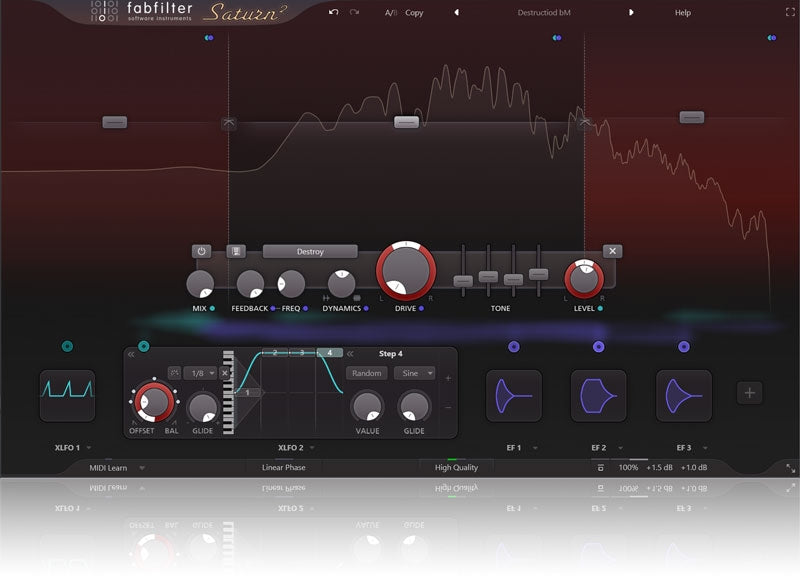The width and height of the screenshot is (800, 578).
Task: Click the feedback FREQ knob
Action: [291, 284]
